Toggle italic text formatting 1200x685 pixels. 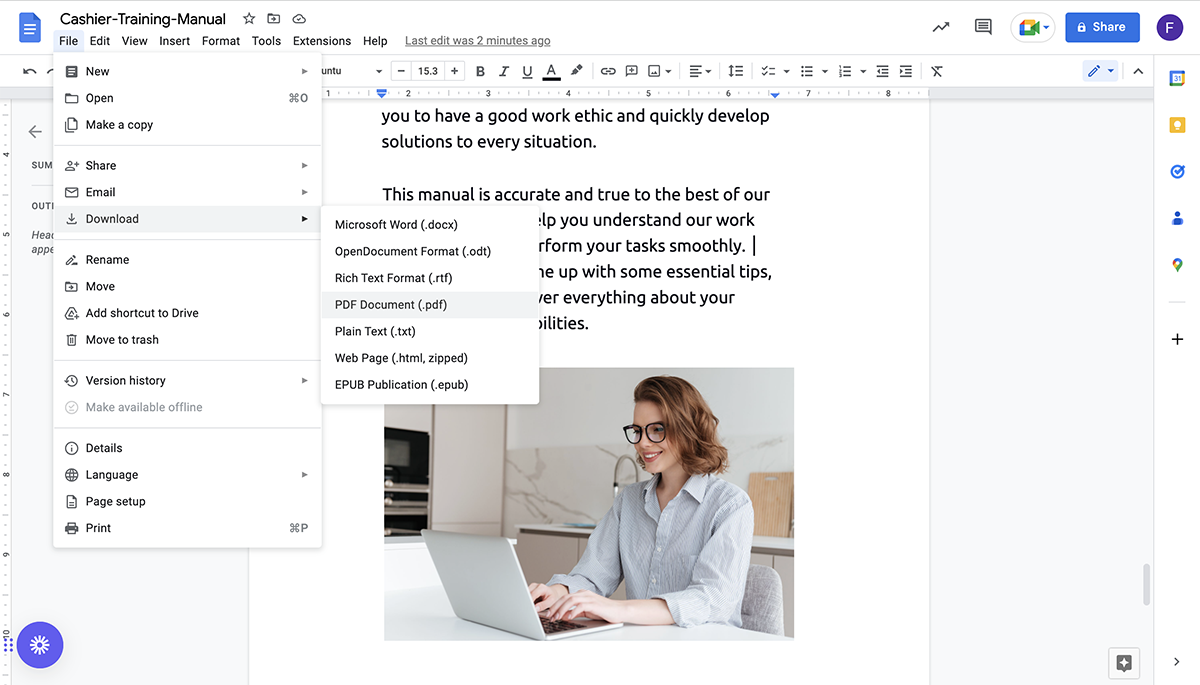click(503, 71)
